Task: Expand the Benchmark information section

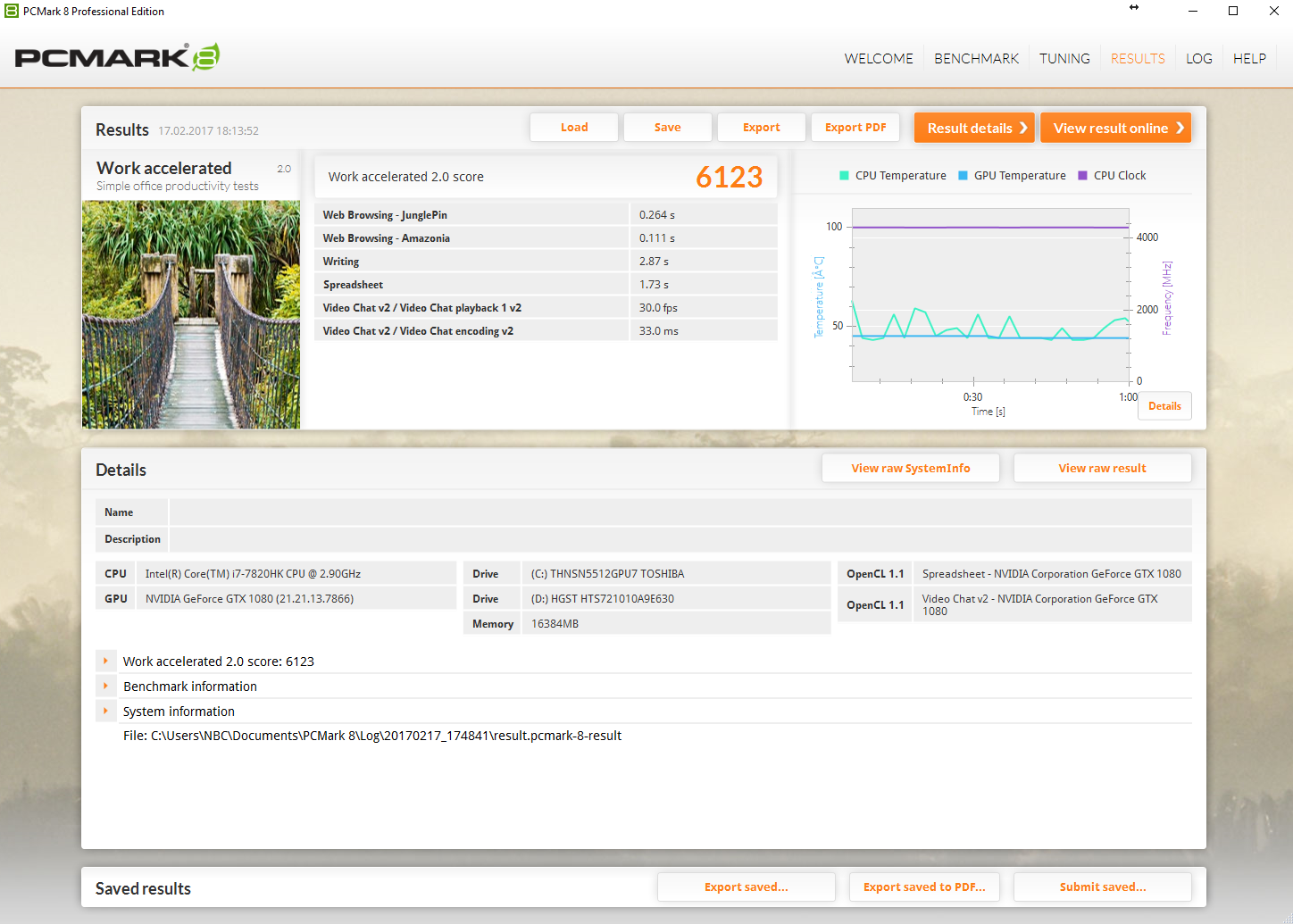Action: [105, 687]
